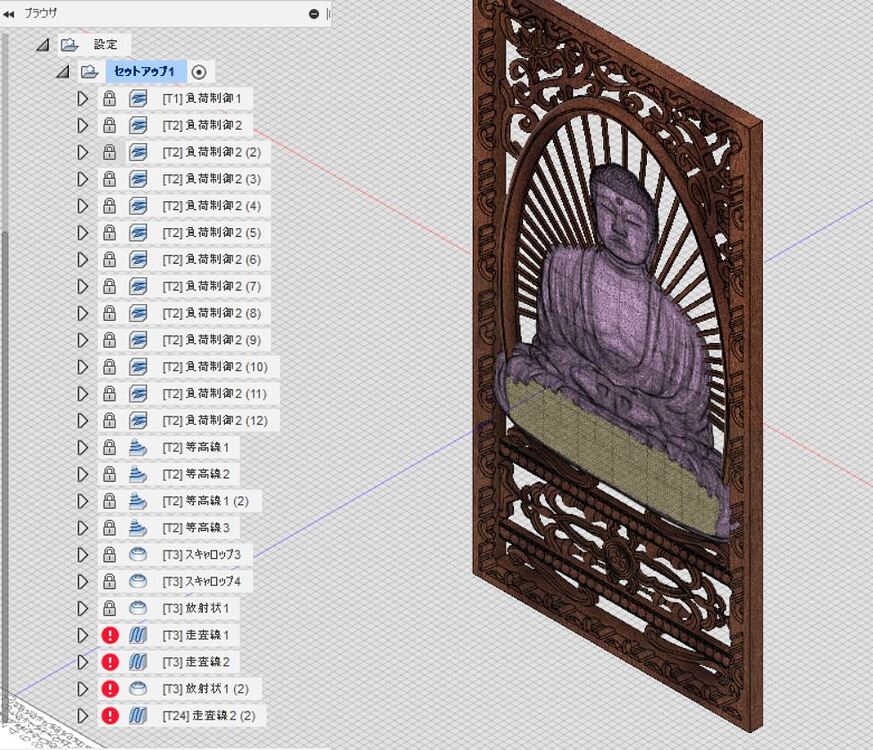Screen dimensions: 873x750
Task: Click the minimize pin button on browser header
Action: 313,14
